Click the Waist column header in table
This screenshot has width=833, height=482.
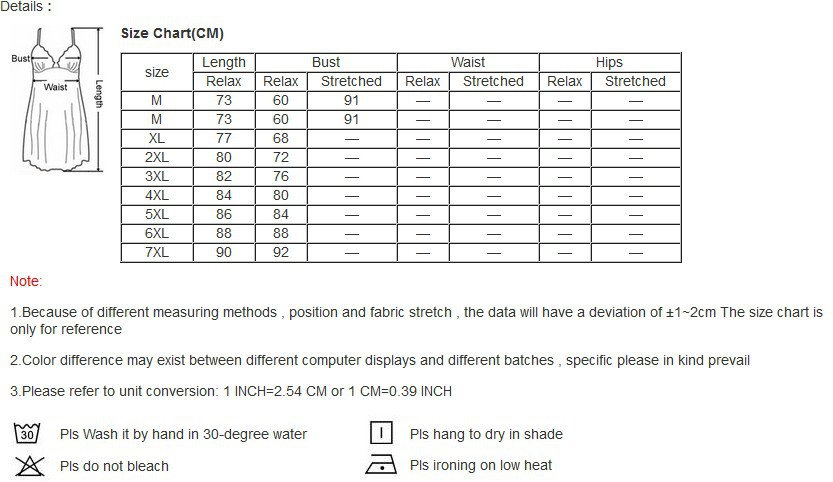point(468,62)
